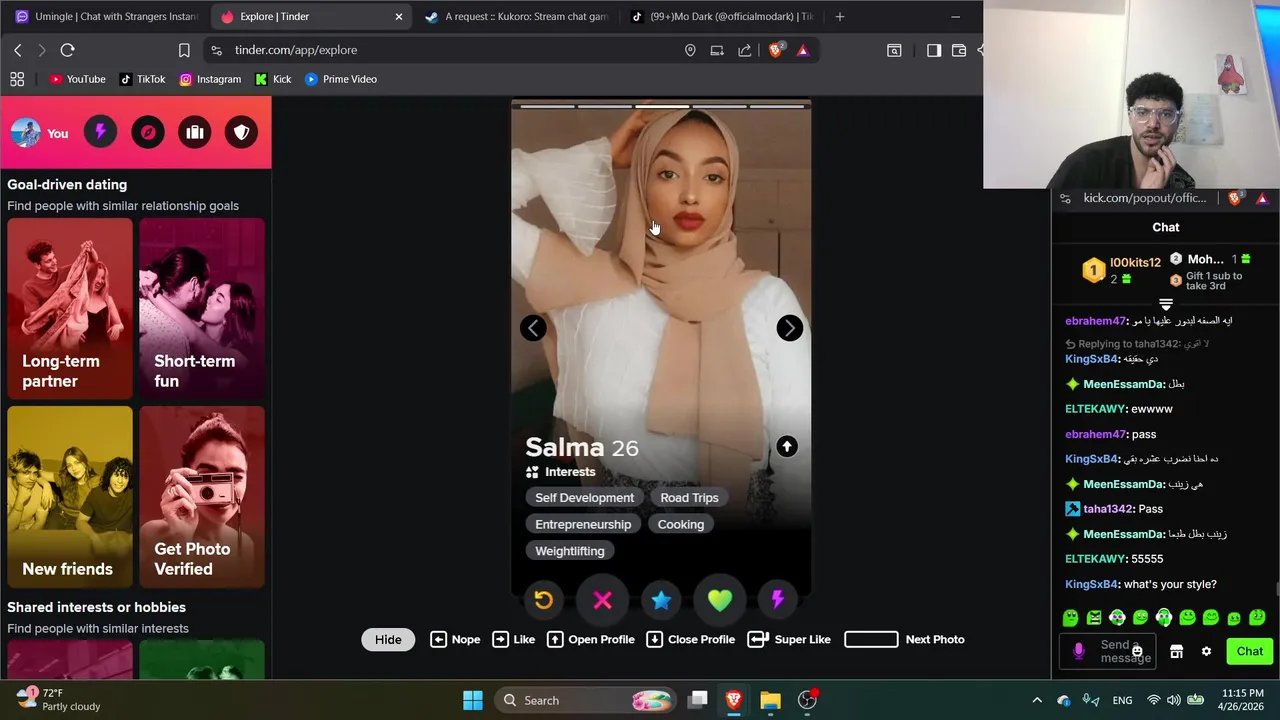Open the purple lightning icon in Tinder header
The width and height of the screenshot is (1280, 720).
coord(100,132)
